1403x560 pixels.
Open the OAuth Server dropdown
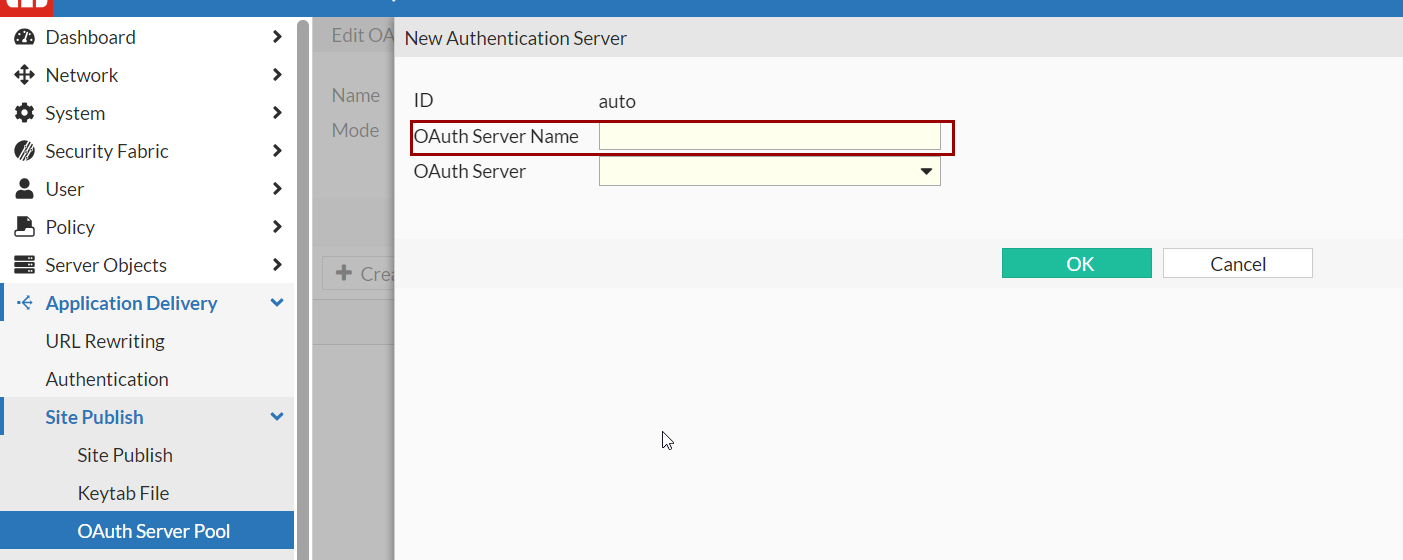769,172
